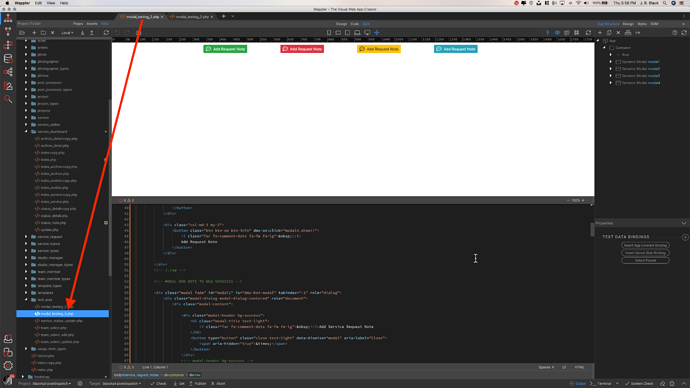Click the Publish button in status bar
This screenshot has height=388, width=690.
198,384
